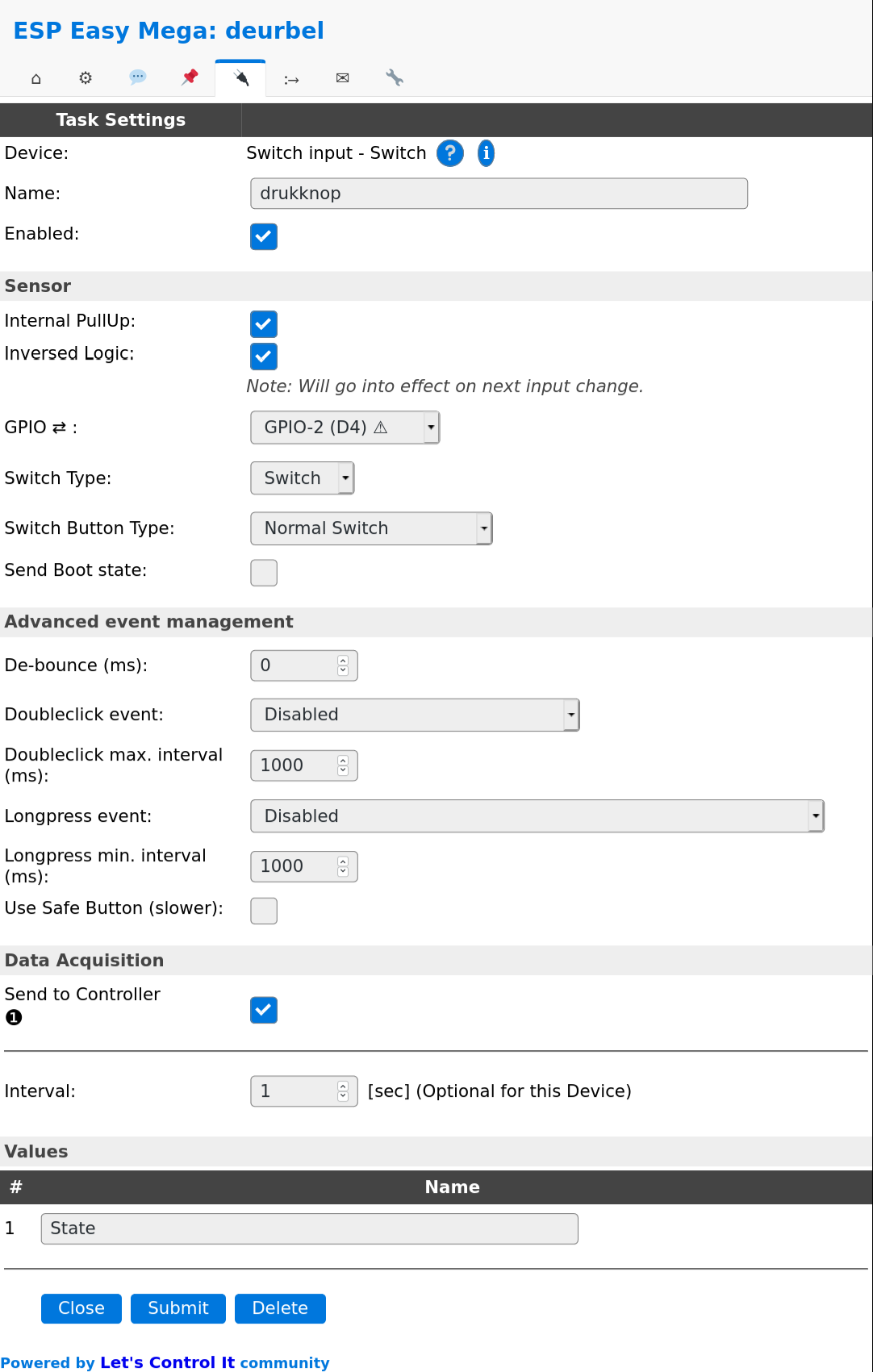This screenshot has height=1372, width=873.
Task: Open the Hardware pushpin tab
Action: point(190,77)
